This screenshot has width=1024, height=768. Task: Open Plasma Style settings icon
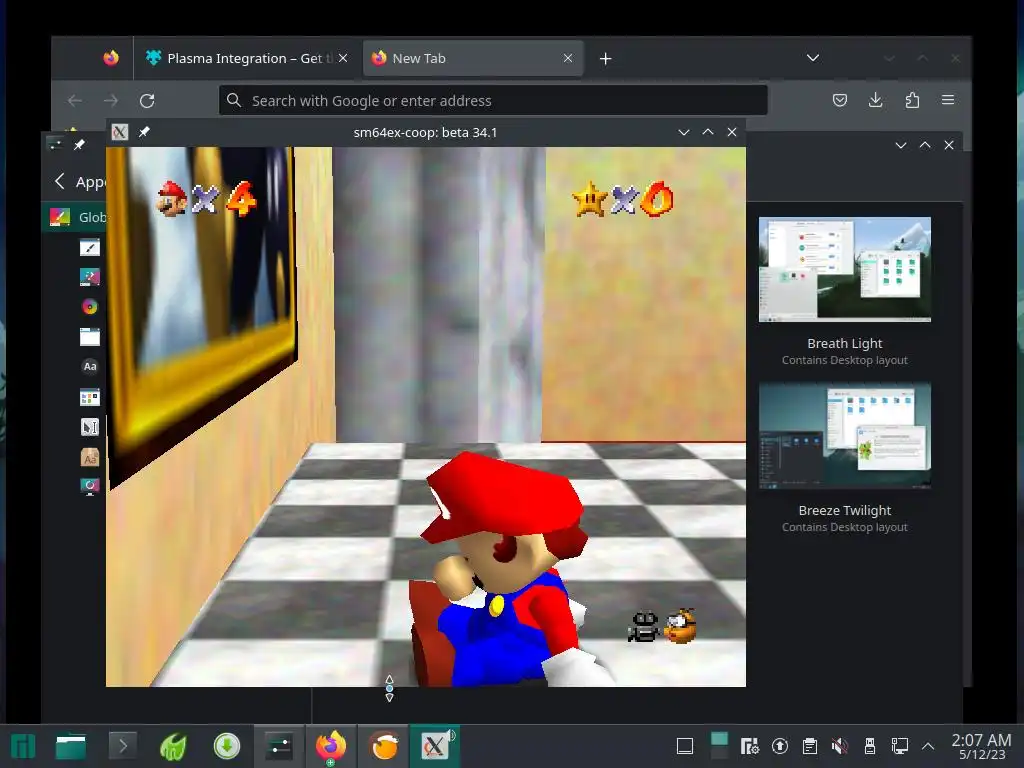89,277
